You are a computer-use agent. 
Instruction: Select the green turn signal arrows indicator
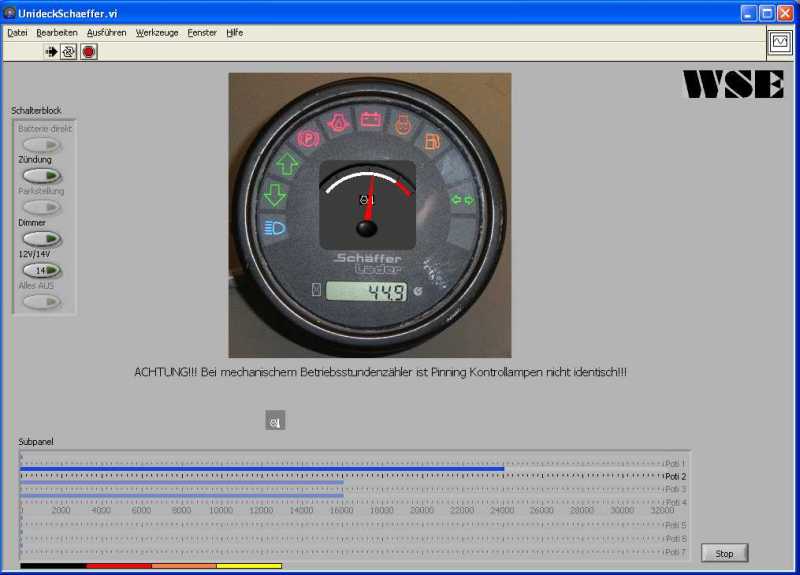pos(462,200)
